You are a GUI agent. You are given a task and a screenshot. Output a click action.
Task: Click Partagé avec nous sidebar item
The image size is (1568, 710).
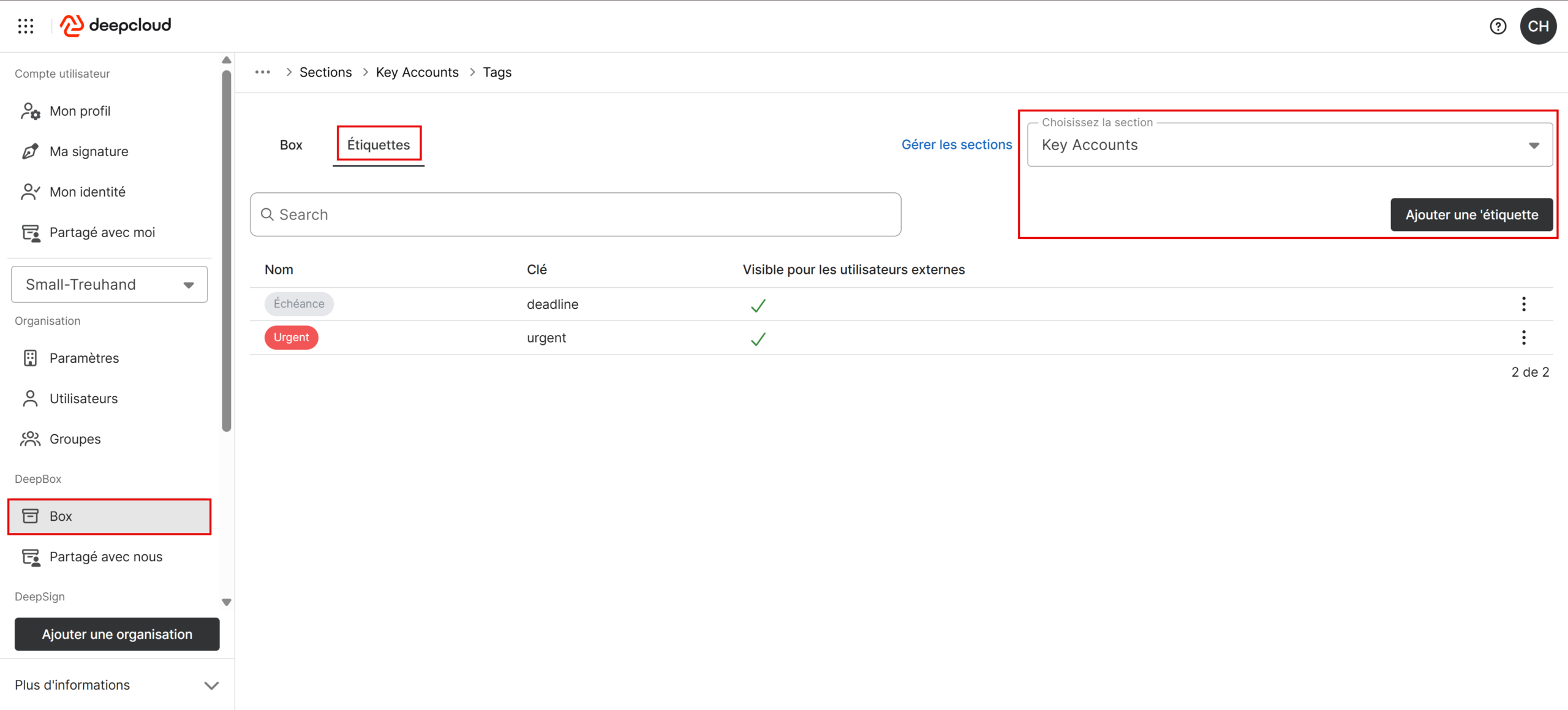pyautogui.click(x=105, y=557)
